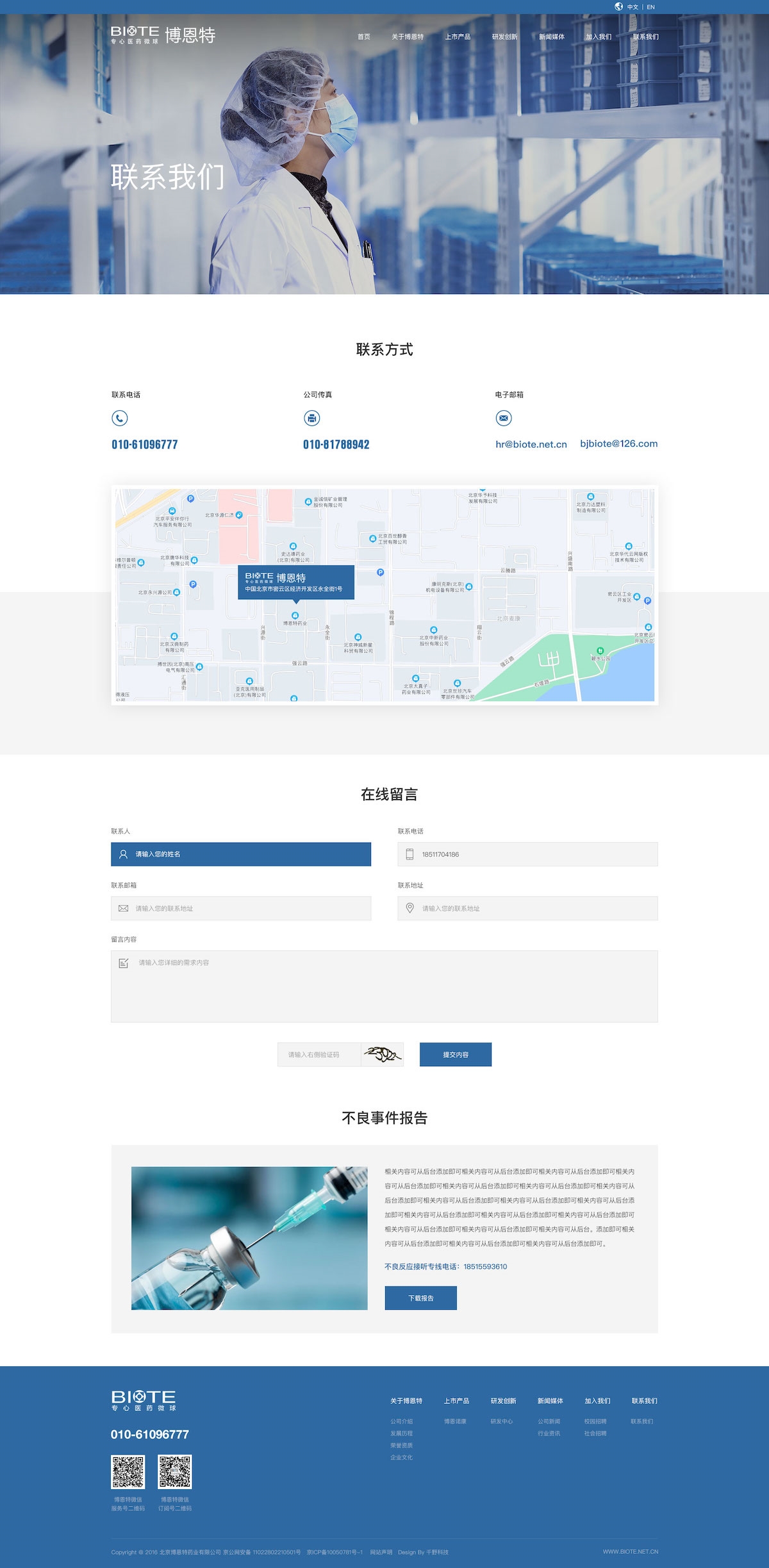
Task: Focus the 联系人 name input field
Action: click(241, 854)
